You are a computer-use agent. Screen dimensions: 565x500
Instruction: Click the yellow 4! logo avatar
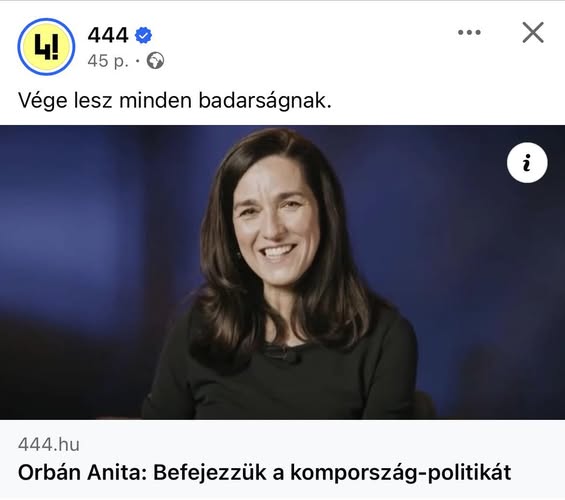46,47
